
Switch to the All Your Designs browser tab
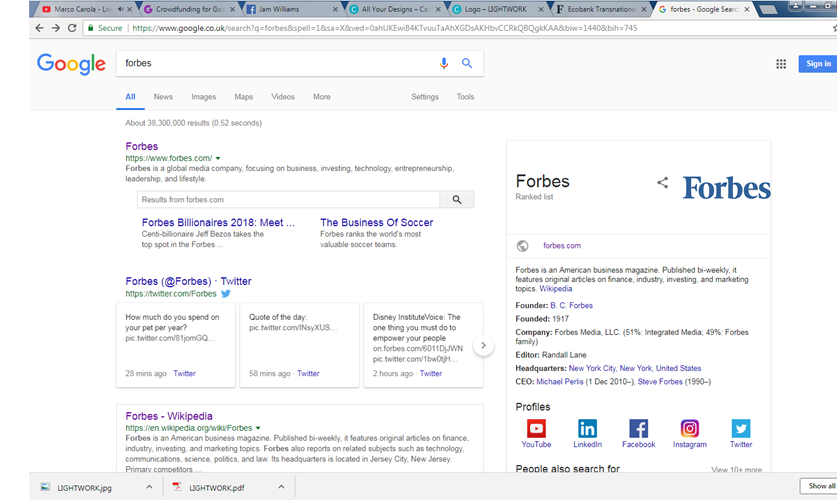click(394, 9)
